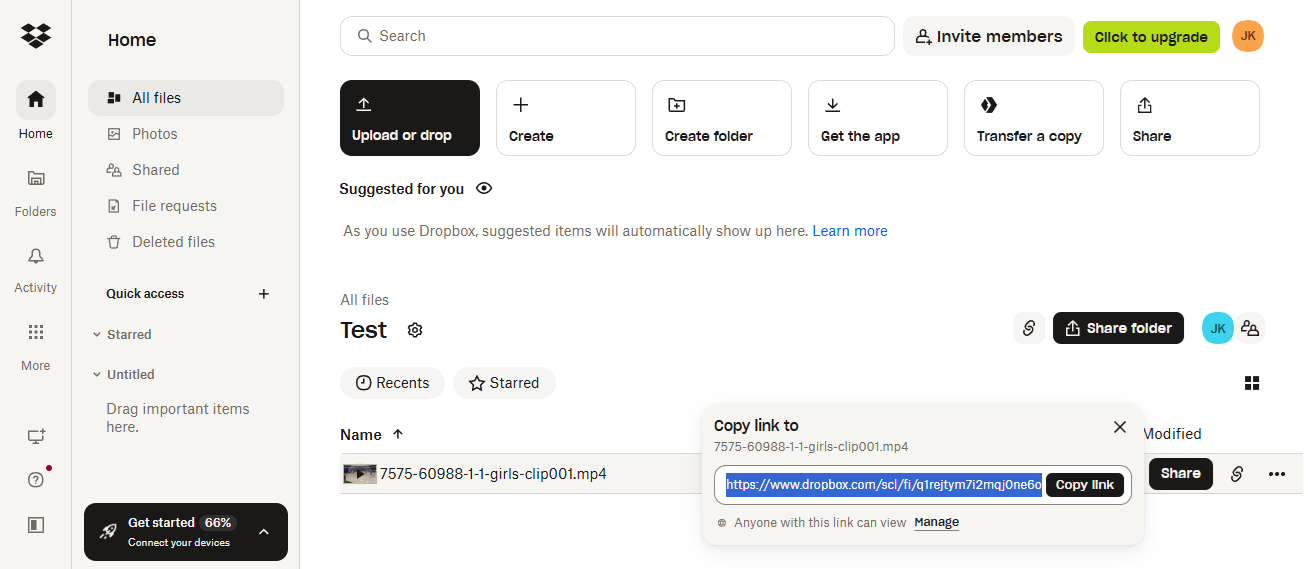Open Deleted files in the sidebar
Screen dimensions: 1308x569
pos(173,242)
